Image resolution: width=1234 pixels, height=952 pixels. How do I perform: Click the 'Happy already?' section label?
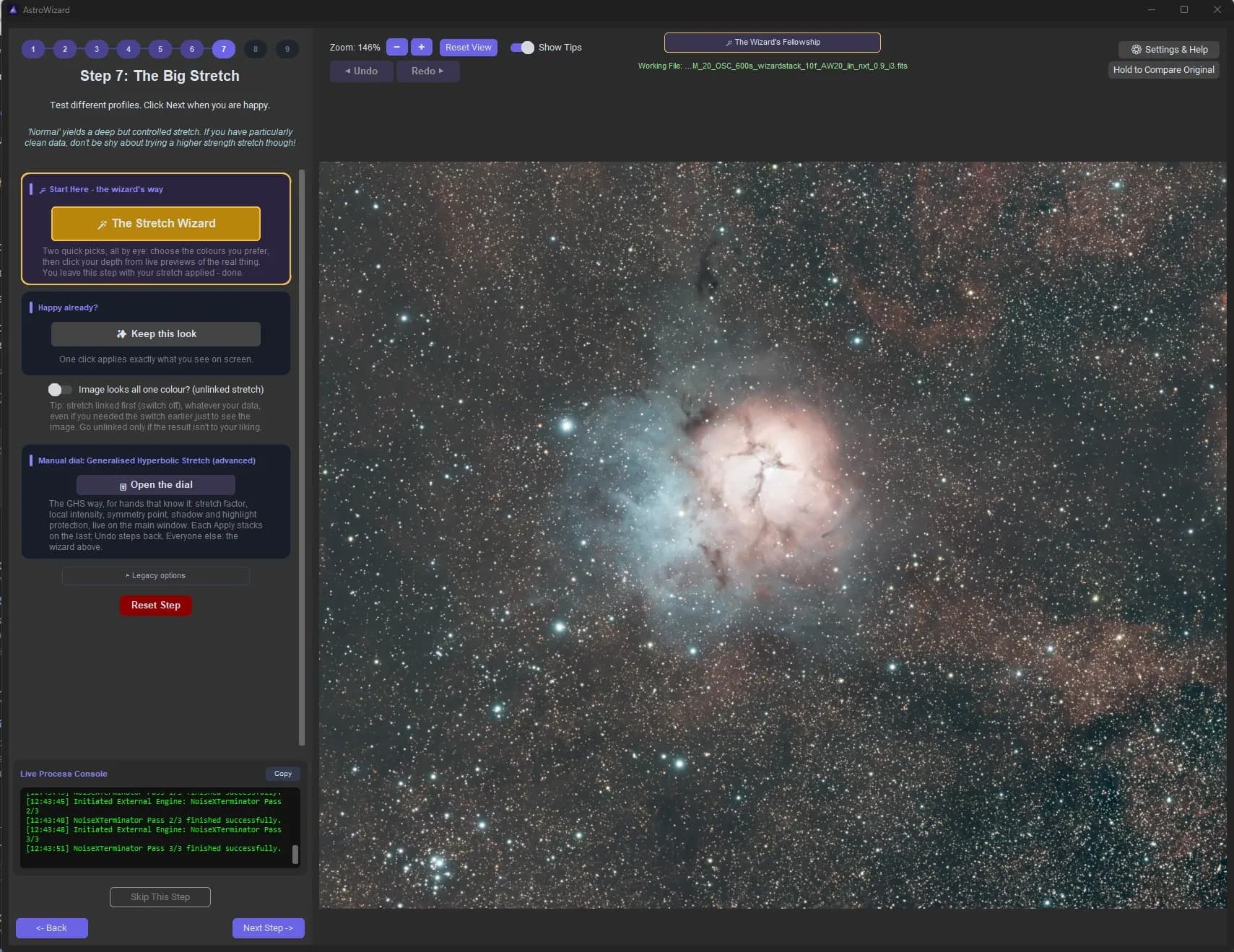tap(68, 307)
